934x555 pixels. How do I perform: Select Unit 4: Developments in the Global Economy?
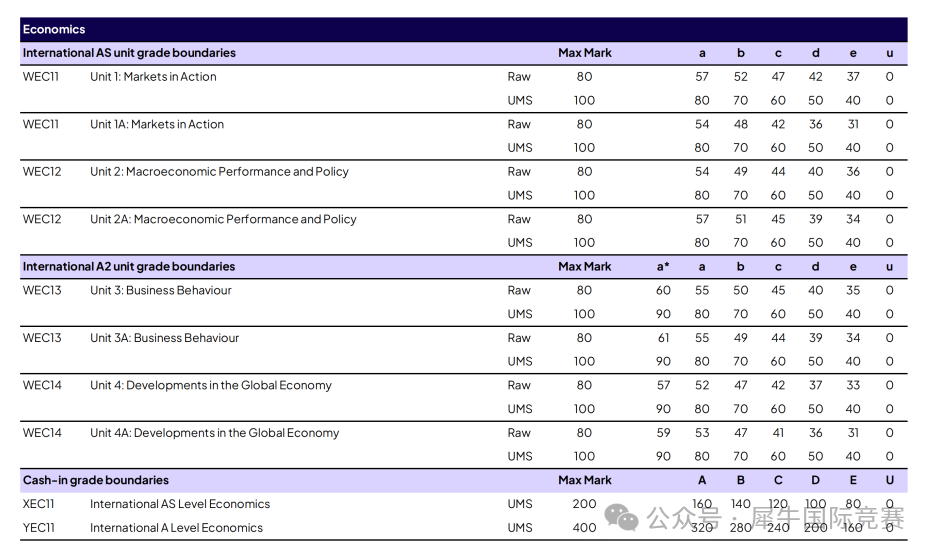[210, 386]
